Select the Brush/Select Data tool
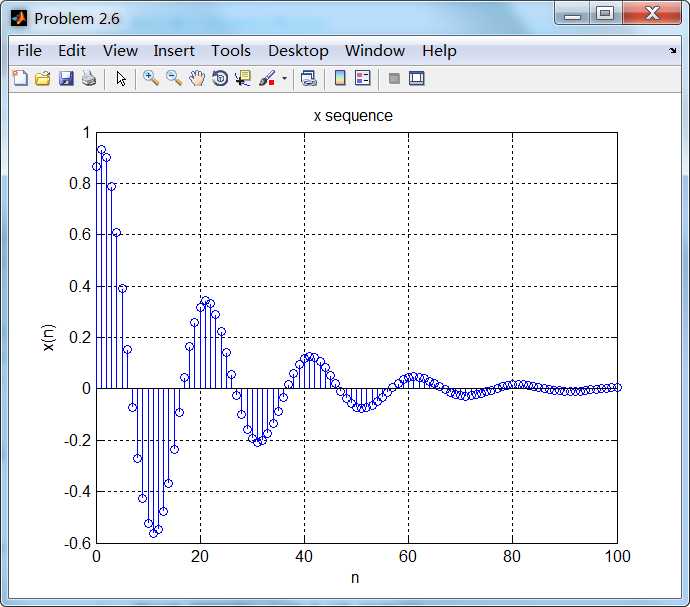690x607 pixels. [267, 78]
